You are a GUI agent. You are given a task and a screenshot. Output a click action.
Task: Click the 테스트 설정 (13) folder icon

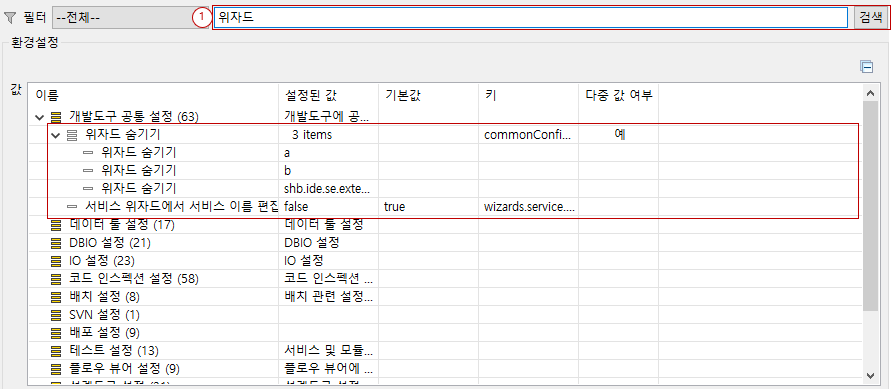point(56,351)
